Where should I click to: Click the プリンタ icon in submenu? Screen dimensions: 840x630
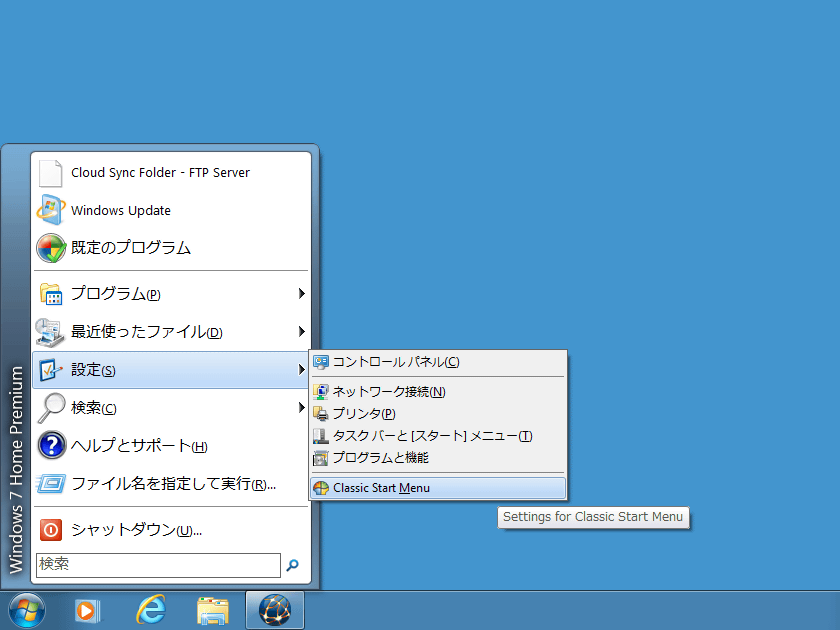tap(321, 414)
